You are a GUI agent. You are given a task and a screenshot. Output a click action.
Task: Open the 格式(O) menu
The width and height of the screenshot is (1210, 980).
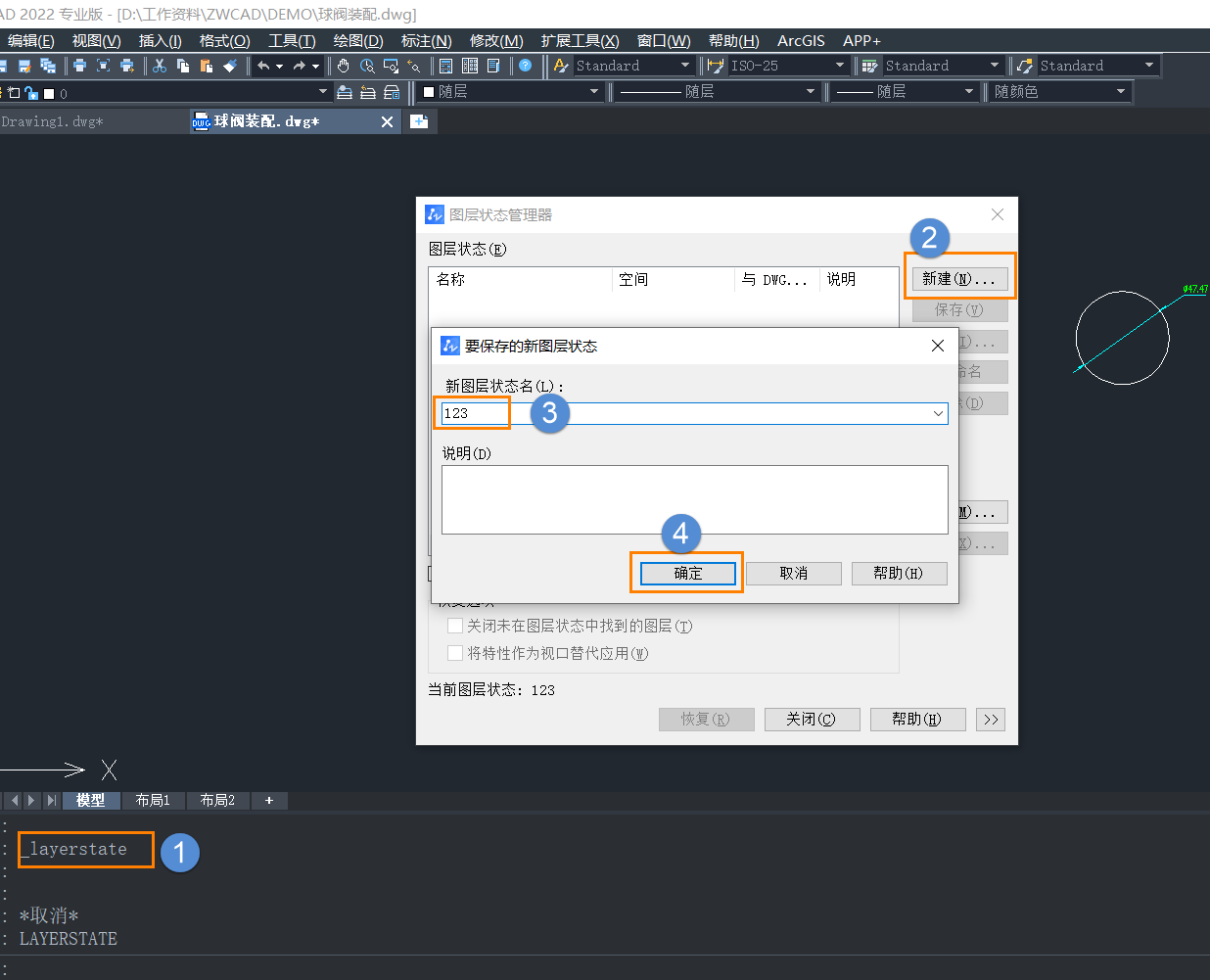point(225,41)
